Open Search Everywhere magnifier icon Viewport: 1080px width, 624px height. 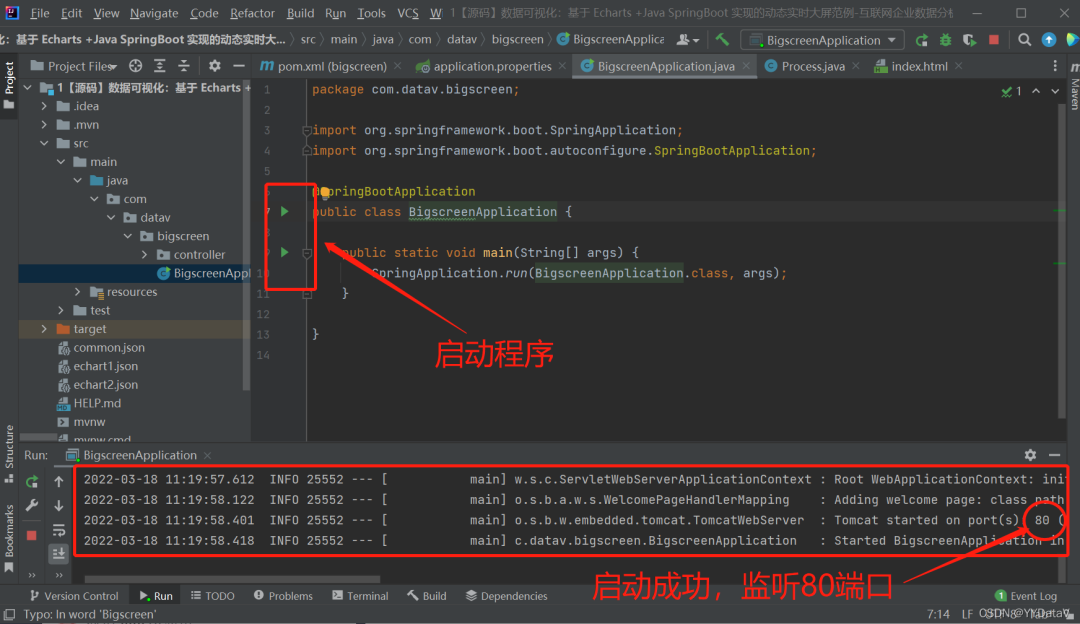[x=1025, y=40]
